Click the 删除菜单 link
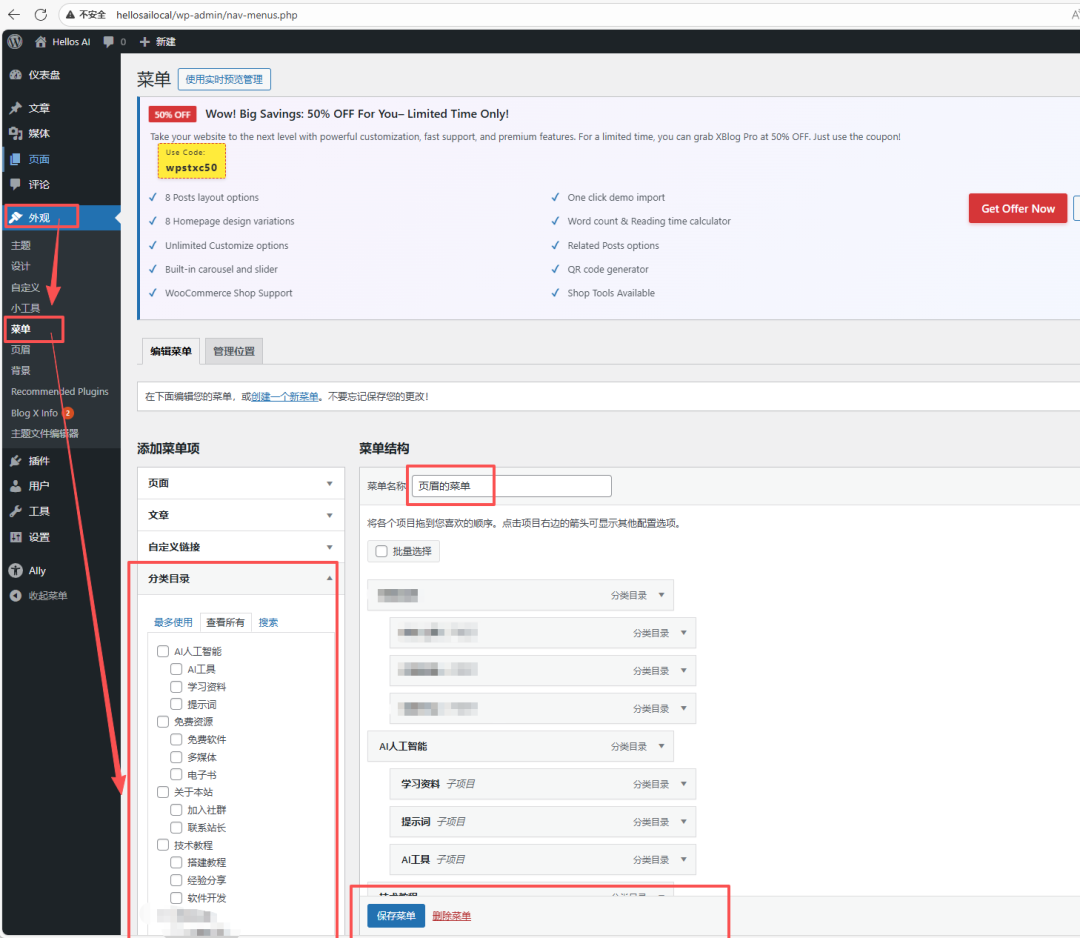The image size is (1080, 938). (451, 916)
